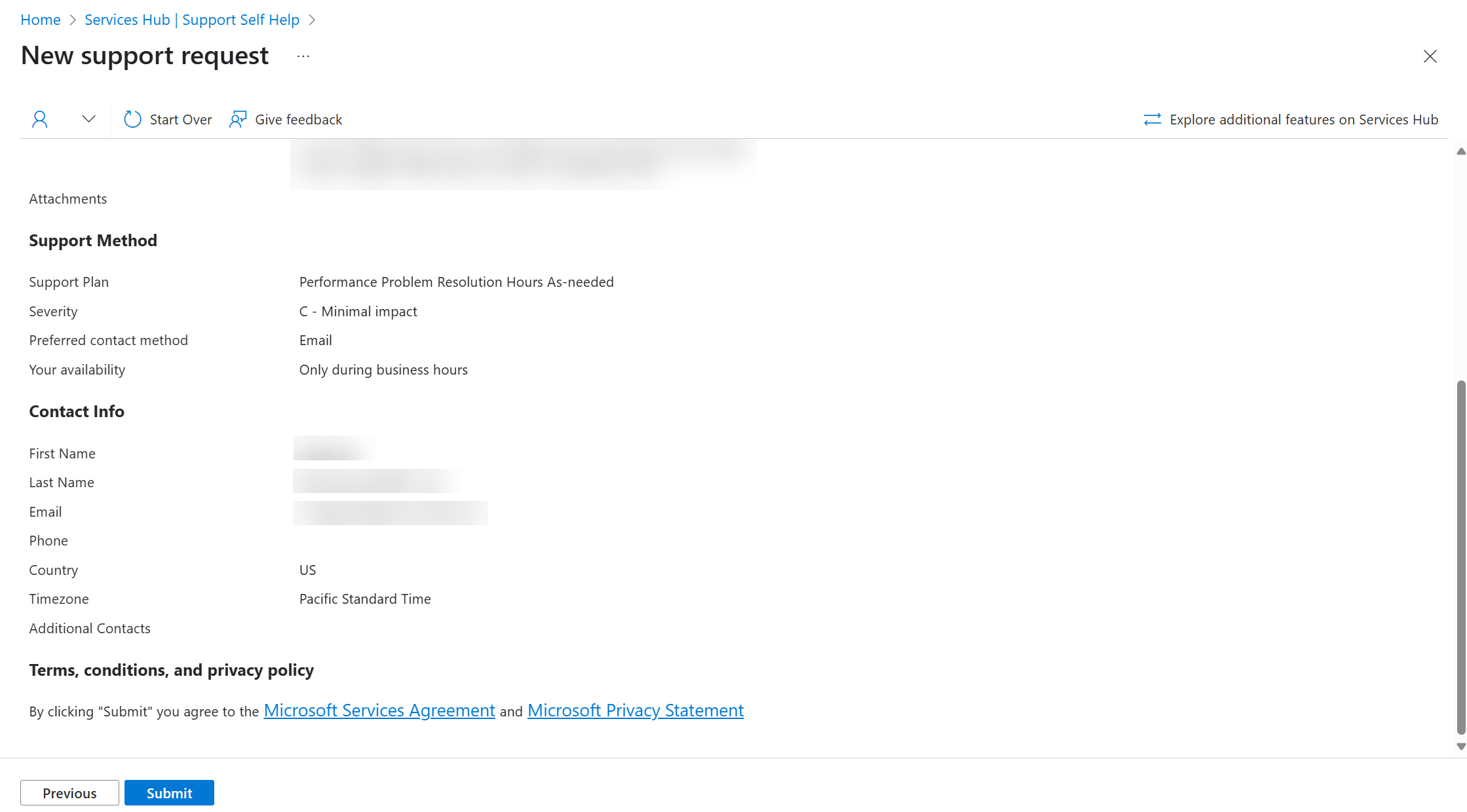Expand the user account dropdown
Image resolution: width=1467 pixels, height=812 pixels.
point(88,119)
